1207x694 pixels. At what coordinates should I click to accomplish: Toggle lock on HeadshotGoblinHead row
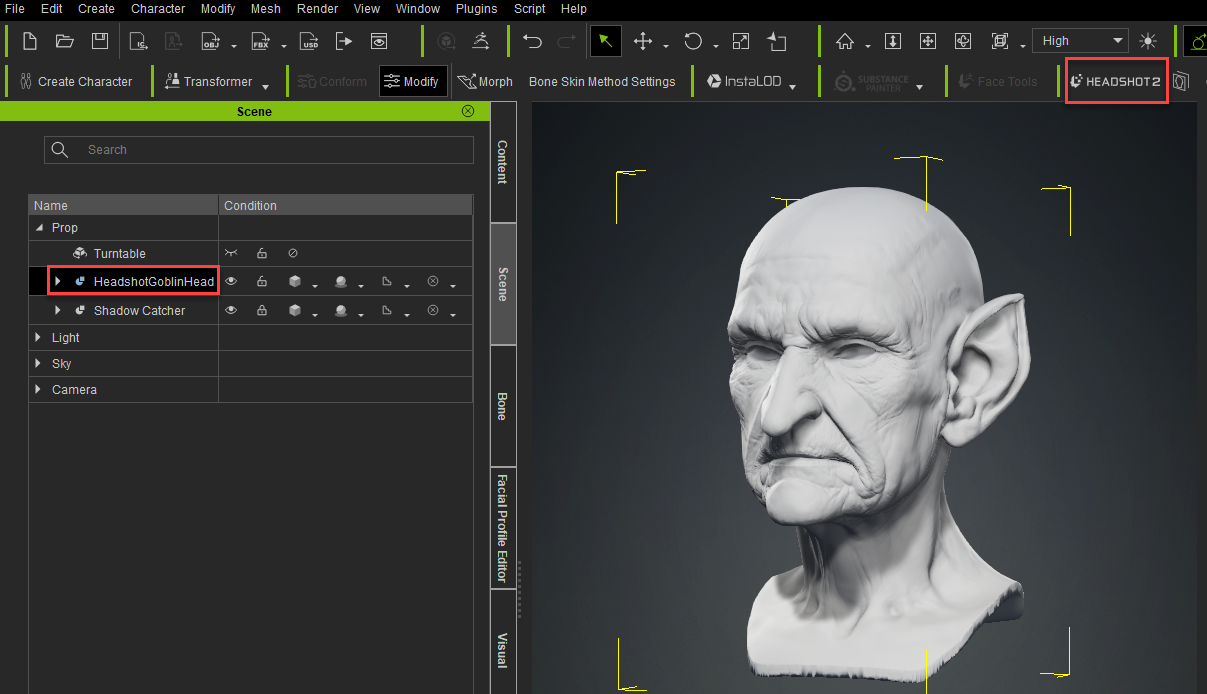pos(262,282)
